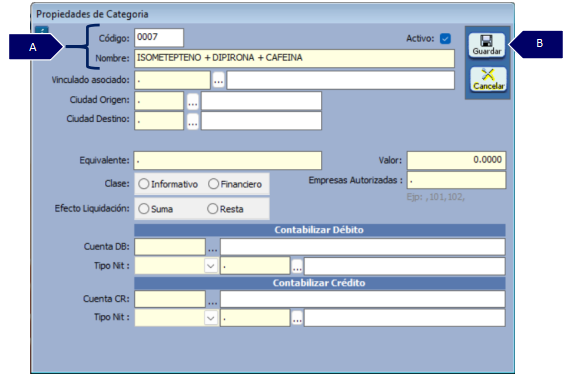This screenshot has width=581, height=376.
Task: Open Crédito Tipo Nit lookup ellipsis button
Action: [x=297, y=318]
